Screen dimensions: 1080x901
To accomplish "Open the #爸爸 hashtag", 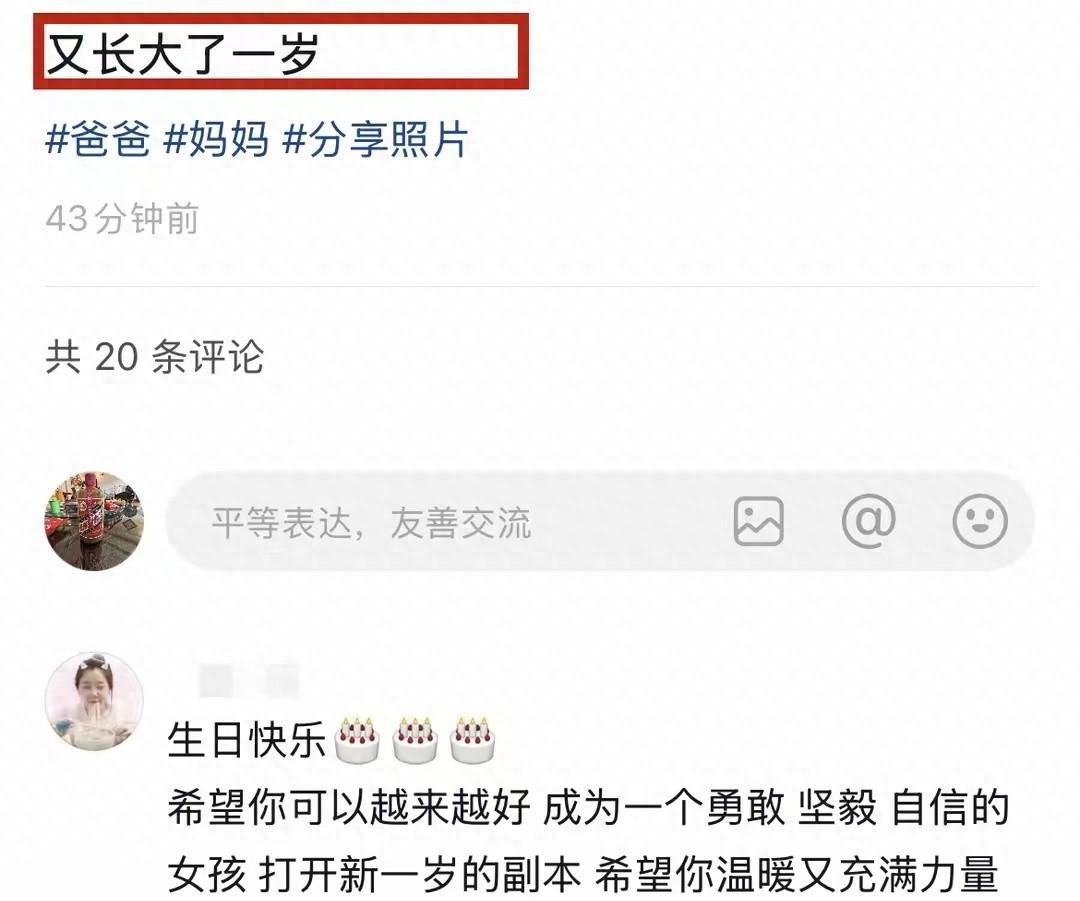I will pos(97,139).
